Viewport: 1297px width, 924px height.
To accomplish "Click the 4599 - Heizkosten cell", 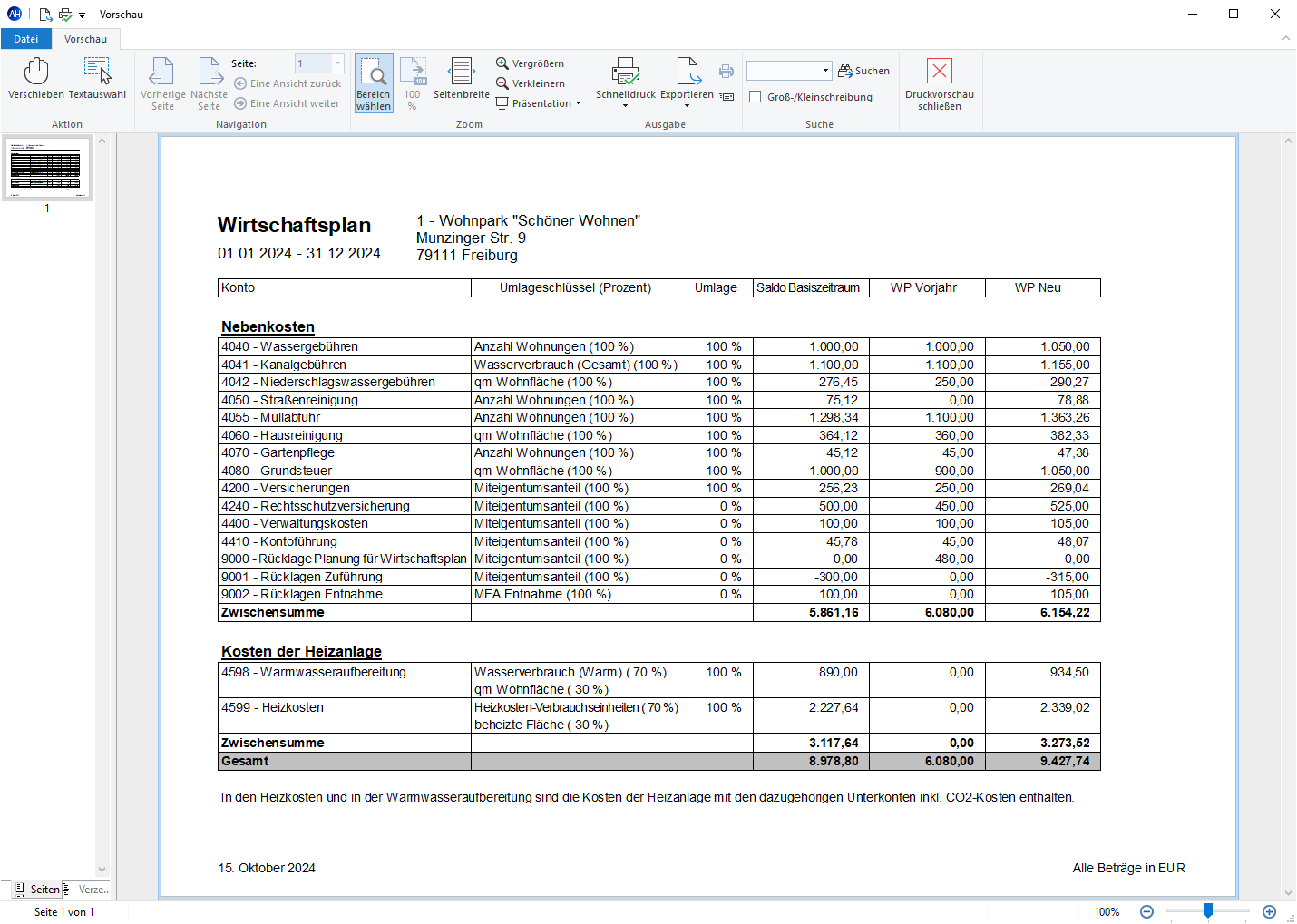I will pos(345,715).
